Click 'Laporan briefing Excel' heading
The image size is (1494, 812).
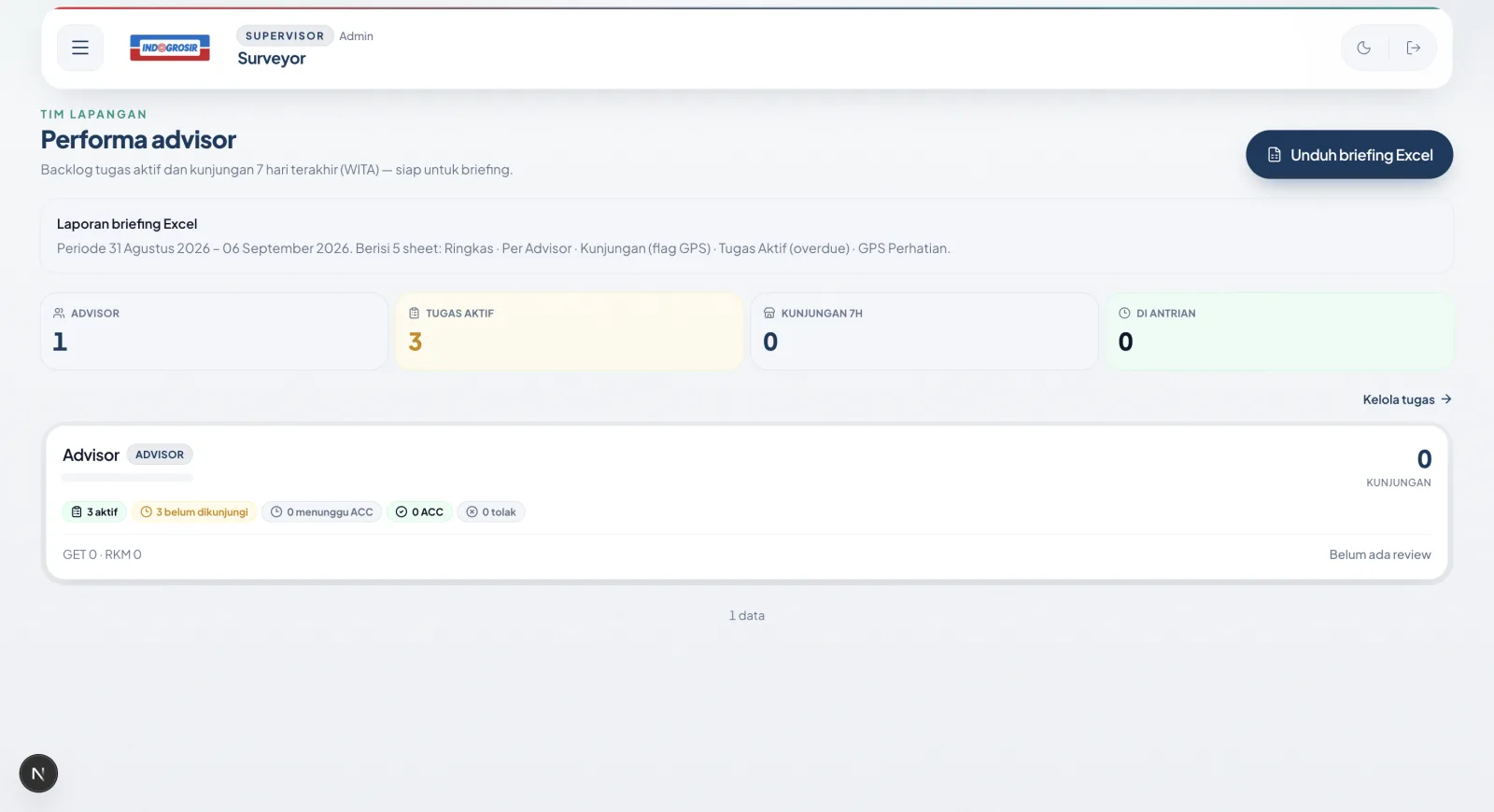[127, 224]
